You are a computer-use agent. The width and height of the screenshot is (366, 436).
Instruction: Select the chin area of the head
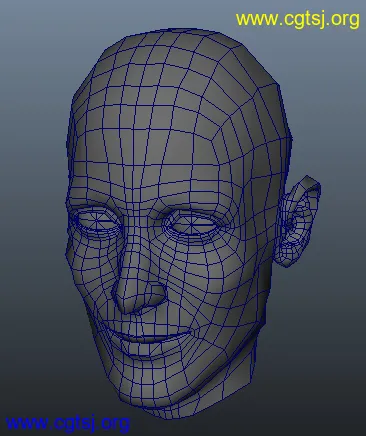click(x=150, y=383)
